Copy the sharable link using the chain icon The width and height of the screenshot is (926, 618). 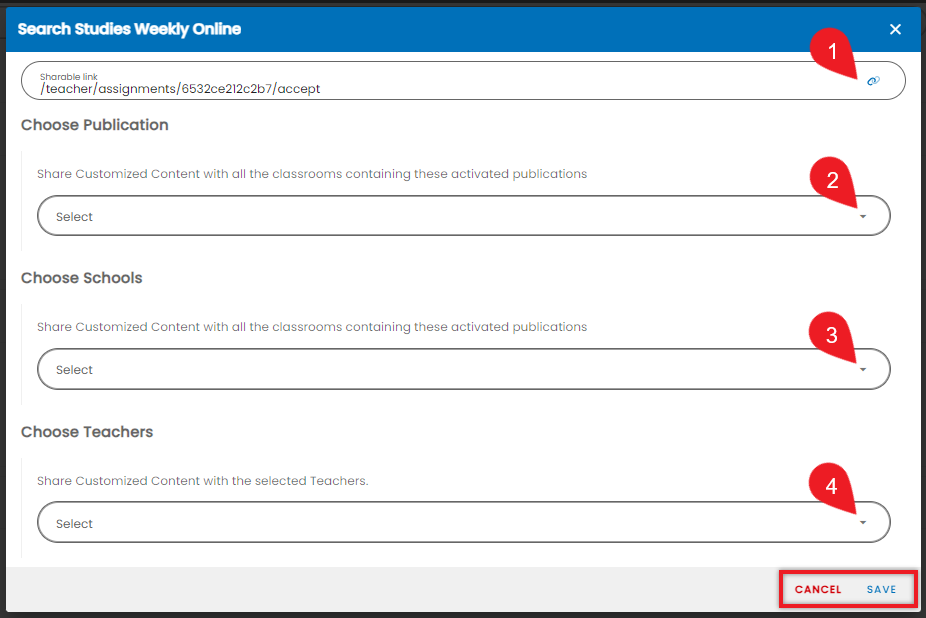(x=873, y=81)
